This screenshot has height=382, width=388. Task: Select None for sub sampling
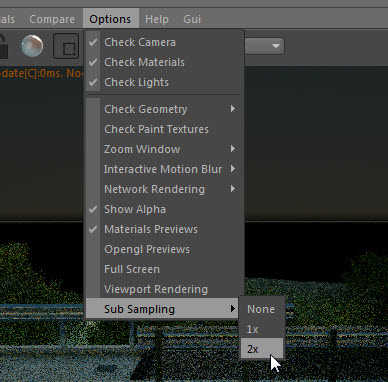[262, 309]
